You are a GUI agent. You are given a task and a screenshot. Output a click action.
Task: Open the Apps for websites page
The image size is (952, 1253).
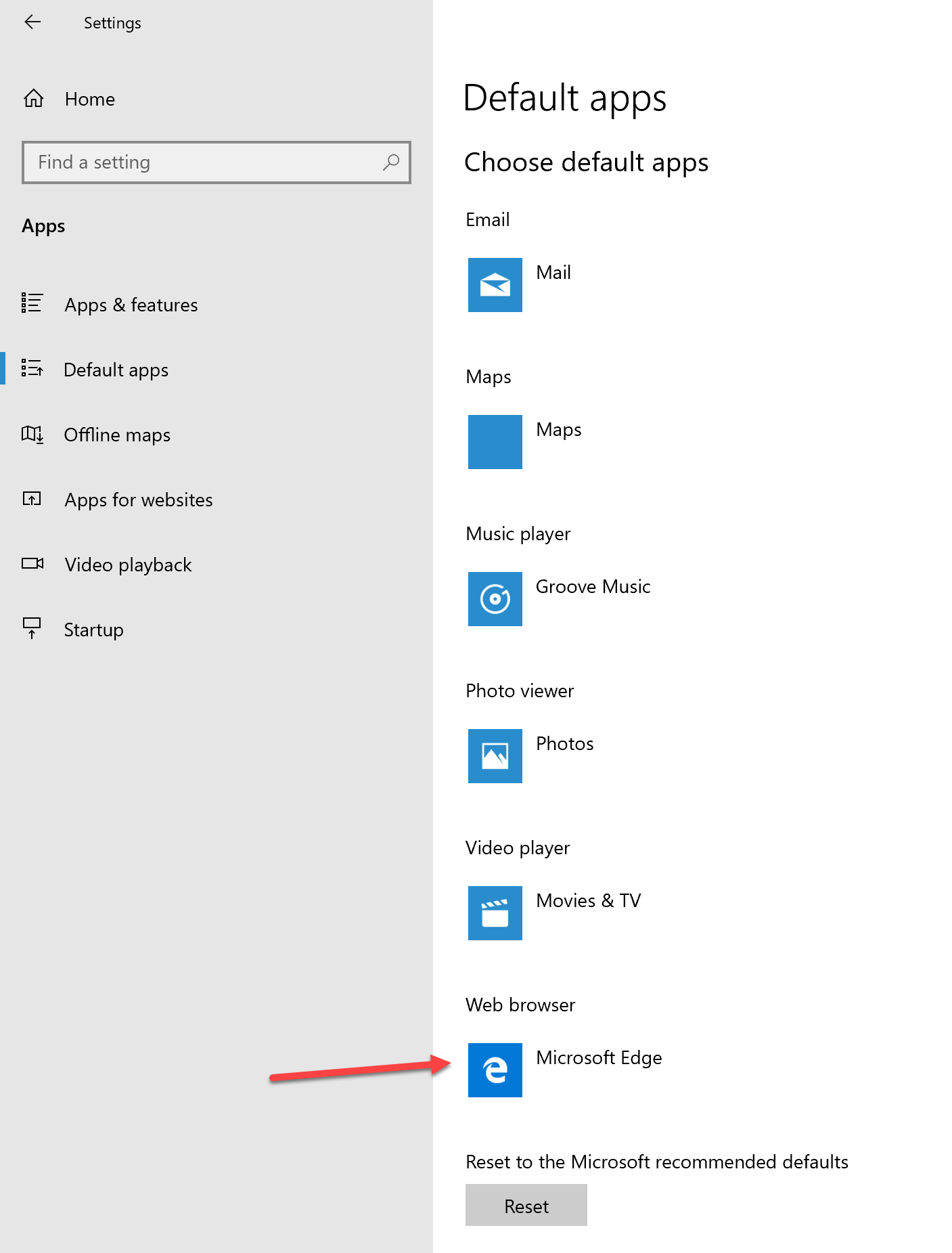[217, 500]
